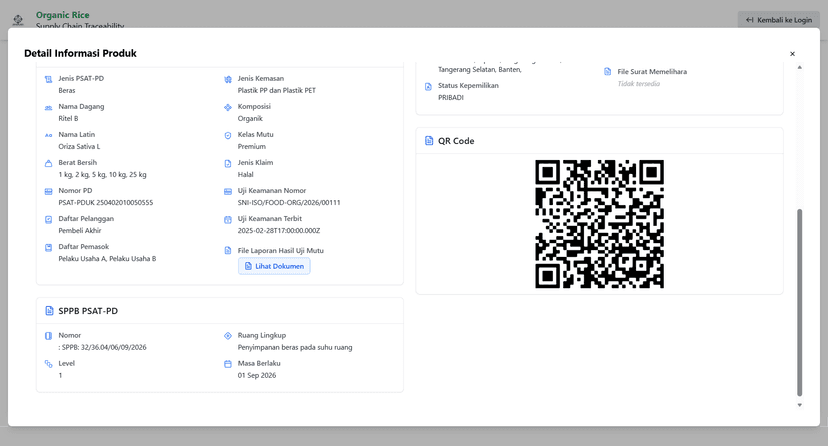Click the Ruang Lingkup icon
This screenshot has height=446, width=828.
[x=228, y=336]
